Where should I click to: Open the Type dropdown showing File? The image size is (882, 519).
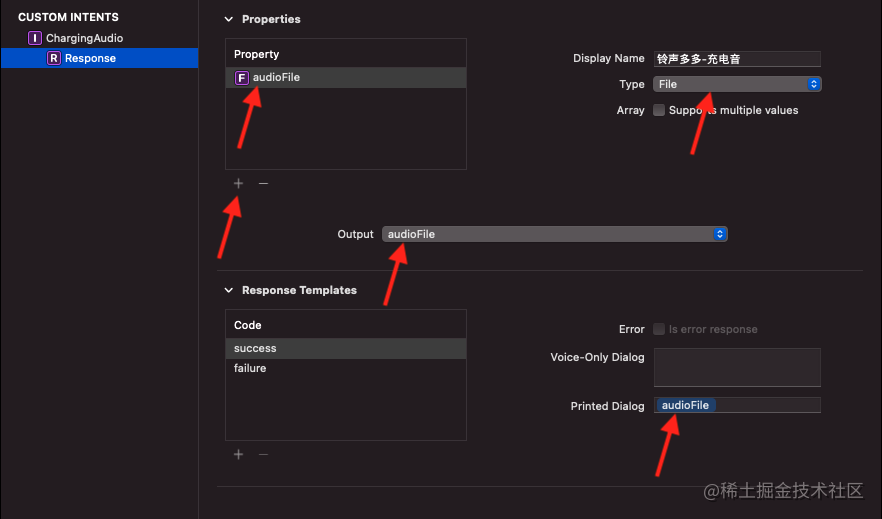[x=737, y=84]
